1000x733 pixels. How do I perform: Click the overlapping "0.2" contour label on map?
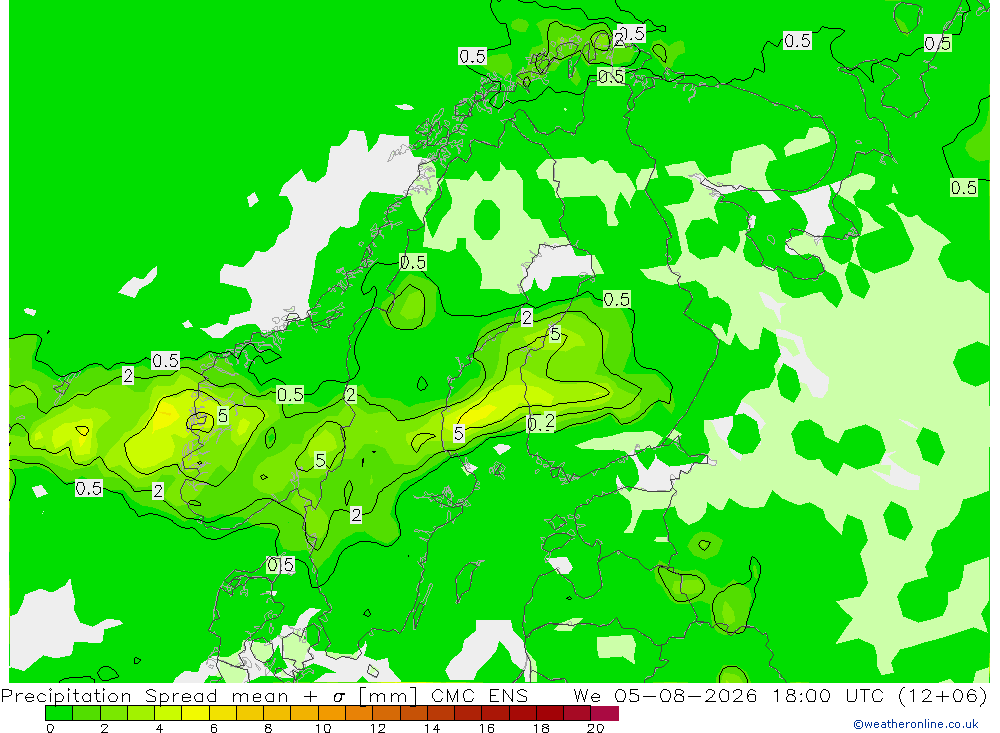(x=541, y=422)
